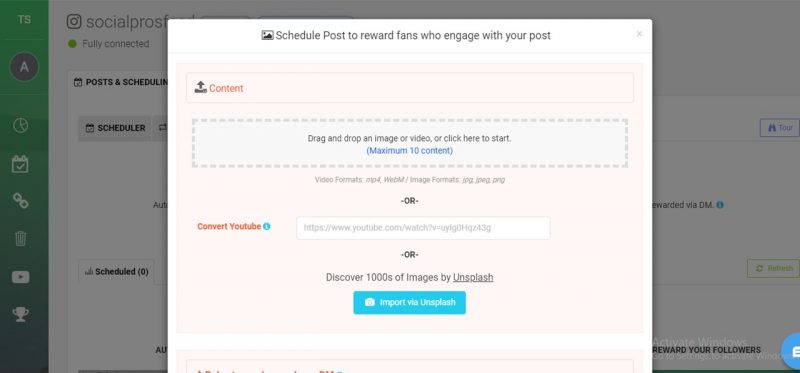This screenshot has height=373, width=800.
Task: Switch to the Scheduler tab
Action: pyautogui.click(x=115, y=128)
